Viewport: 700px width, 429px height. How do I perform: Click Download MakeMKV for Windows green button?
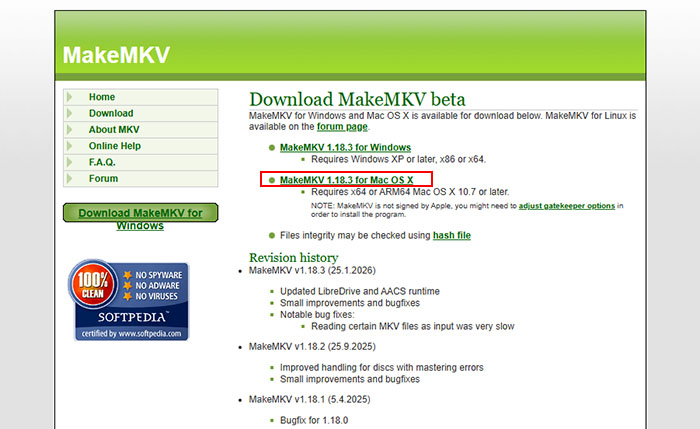[141, 213]
